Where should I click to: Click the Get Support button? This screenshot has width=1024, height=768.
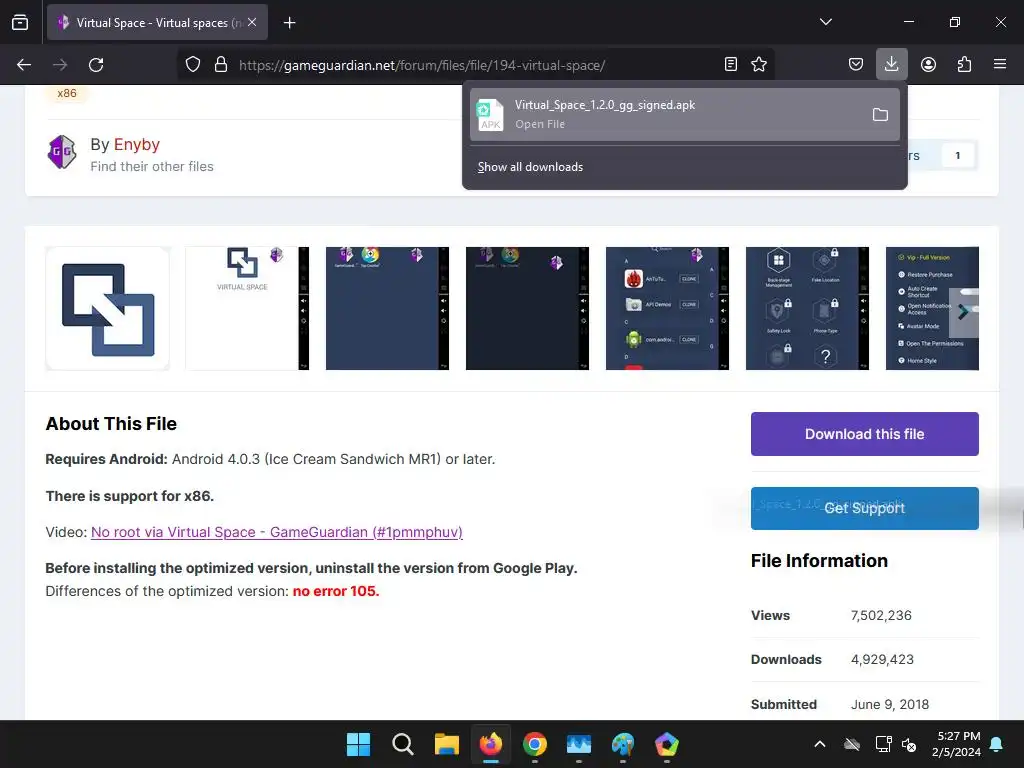(865, 508)
